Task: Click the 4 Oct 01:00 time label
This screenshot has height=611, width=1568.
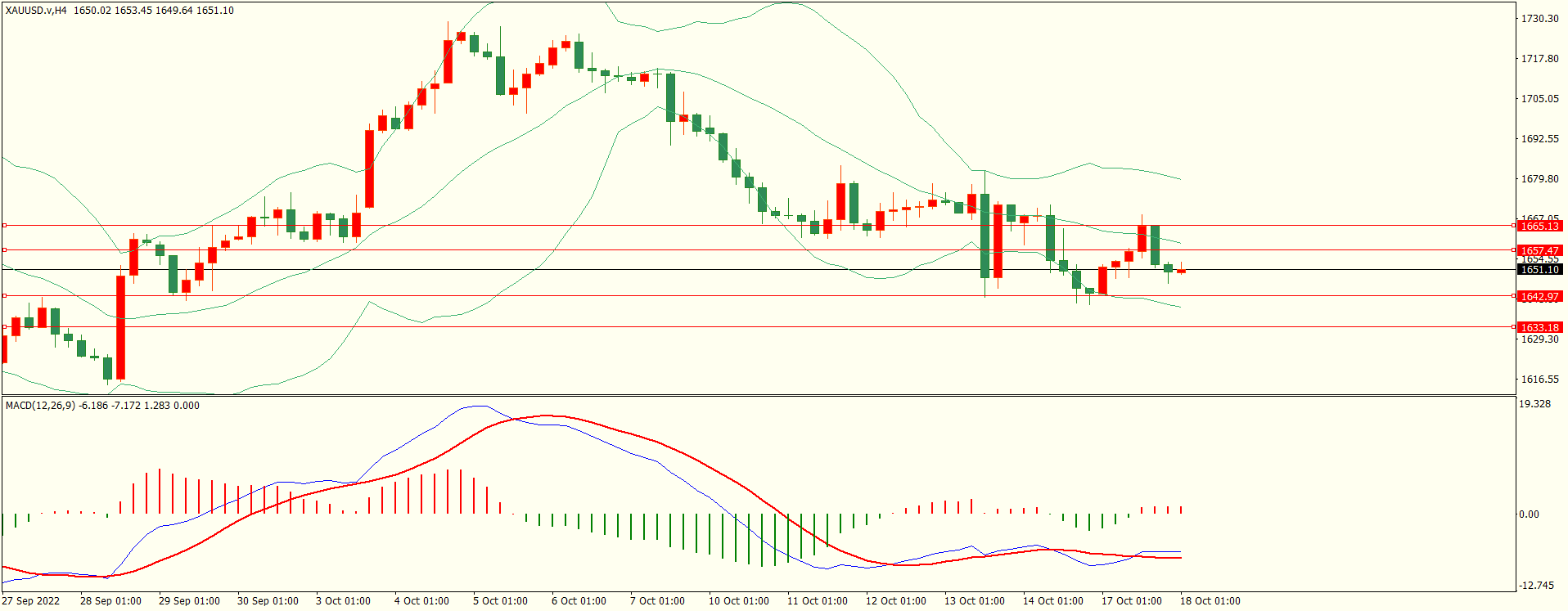Action: pos(421,600)
